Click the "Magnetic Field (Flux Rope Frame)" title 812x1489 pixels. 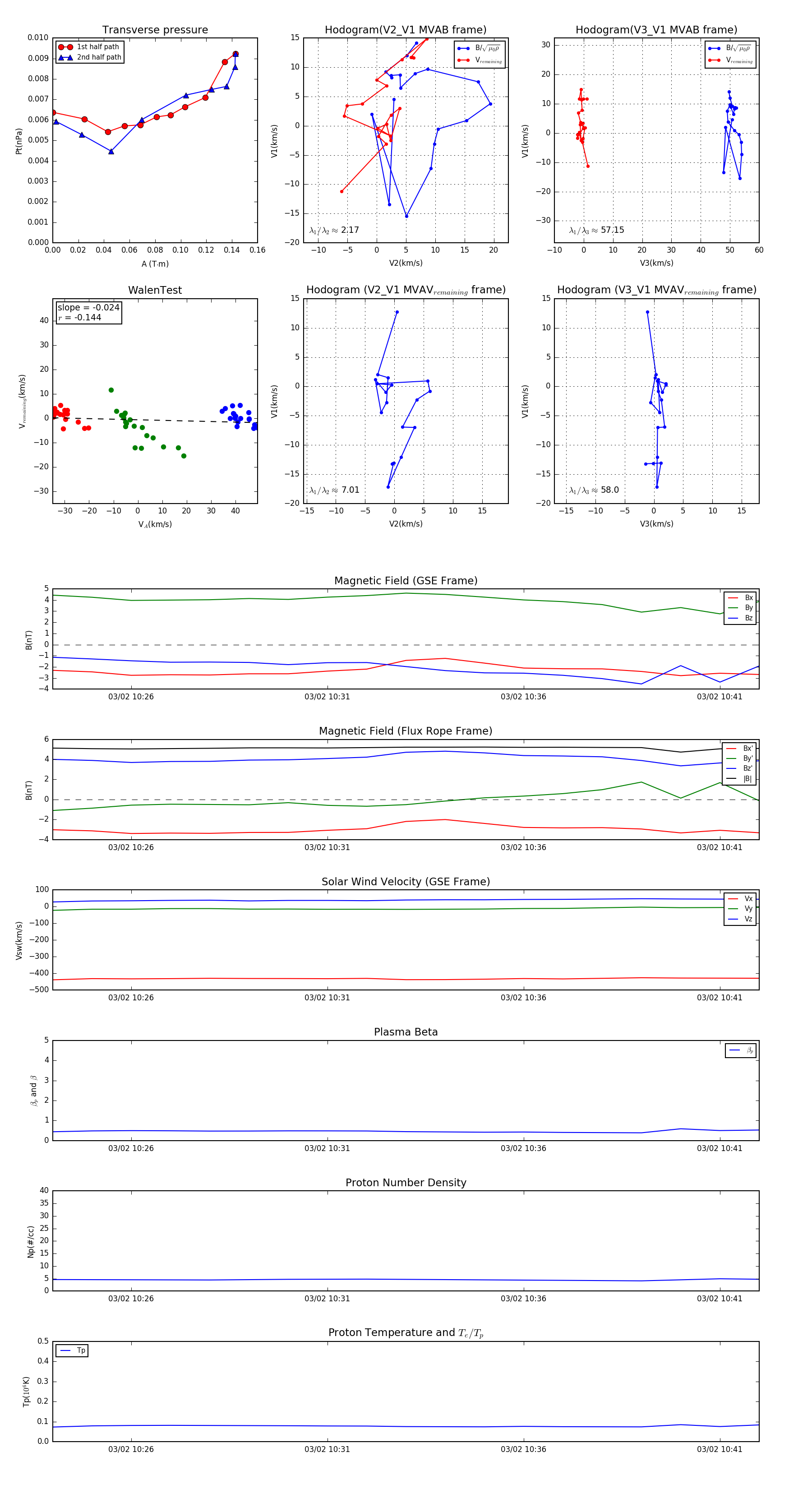406,731
